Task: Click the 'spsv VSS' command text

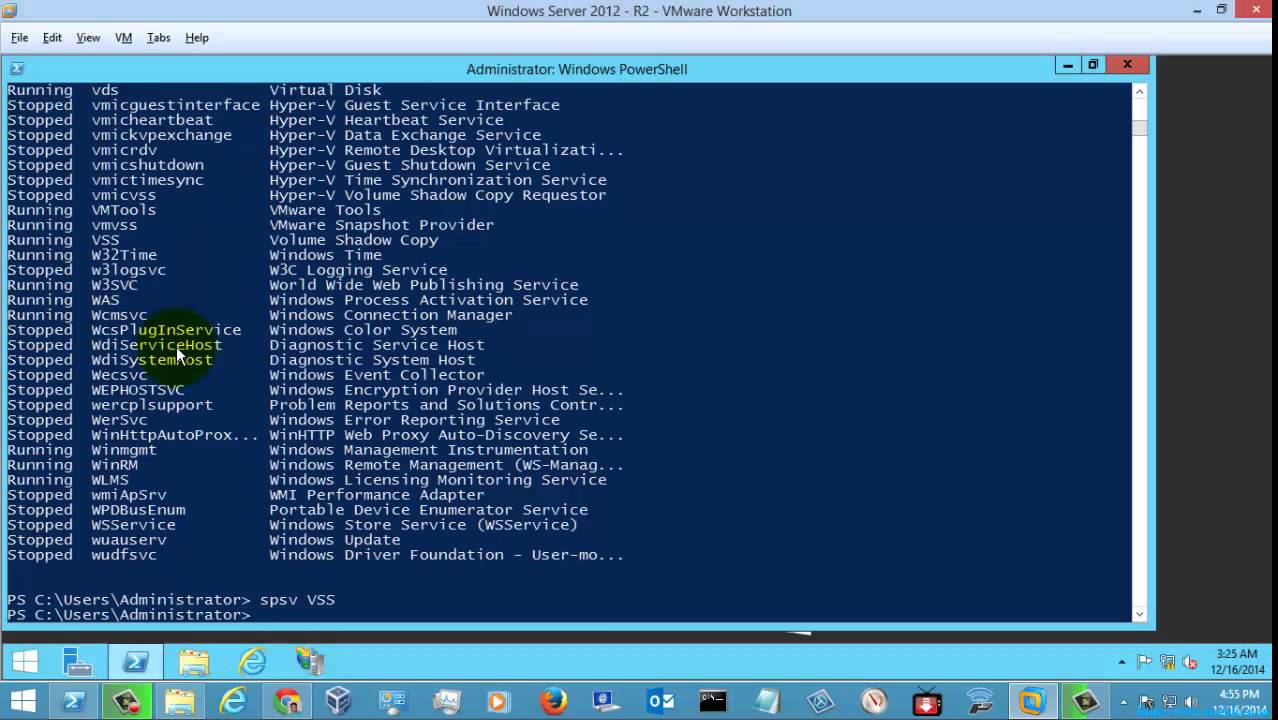Action: [x=297, y=600]
